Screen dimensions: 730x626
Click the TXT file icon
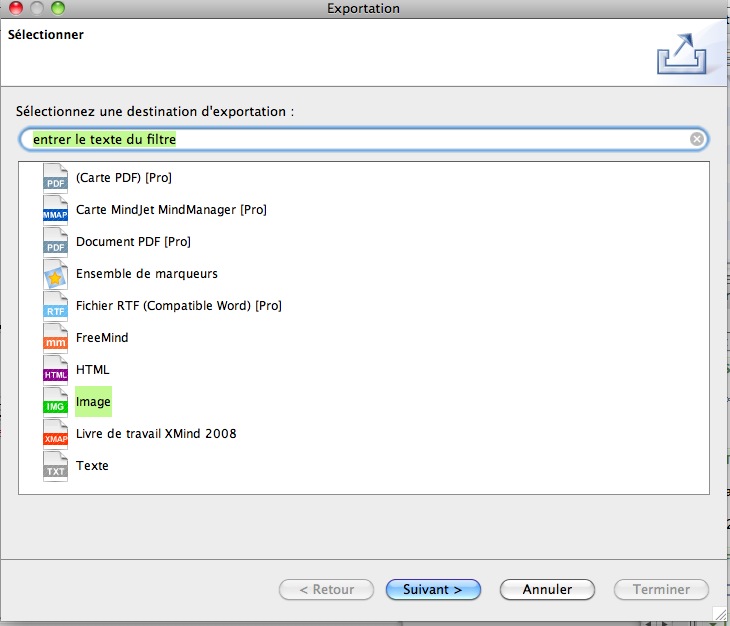[55, 465]
